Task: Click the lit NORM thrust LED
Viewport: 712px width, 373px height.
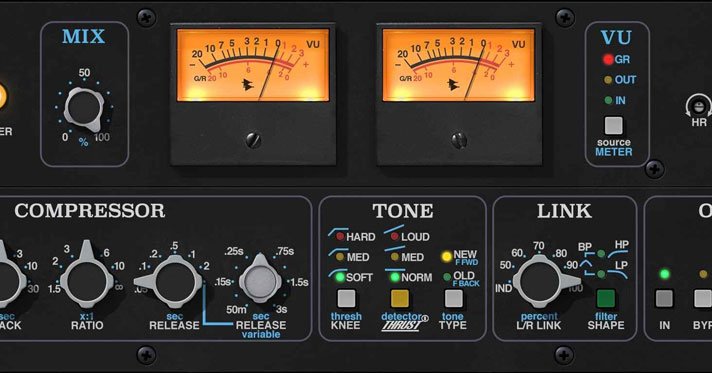Action: coord(394,277)
